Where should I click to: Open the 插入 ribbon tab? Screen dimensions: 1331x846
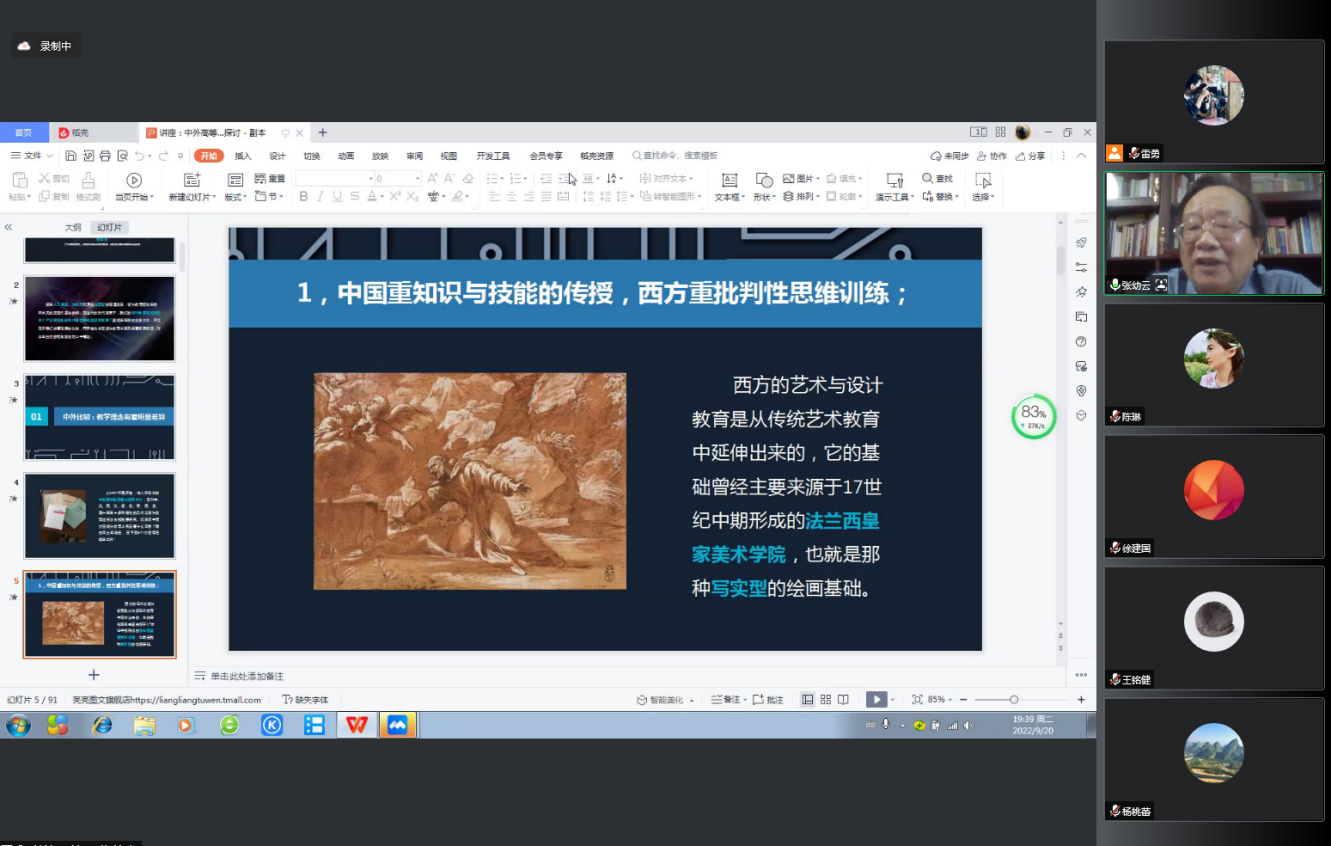point(243,156)
